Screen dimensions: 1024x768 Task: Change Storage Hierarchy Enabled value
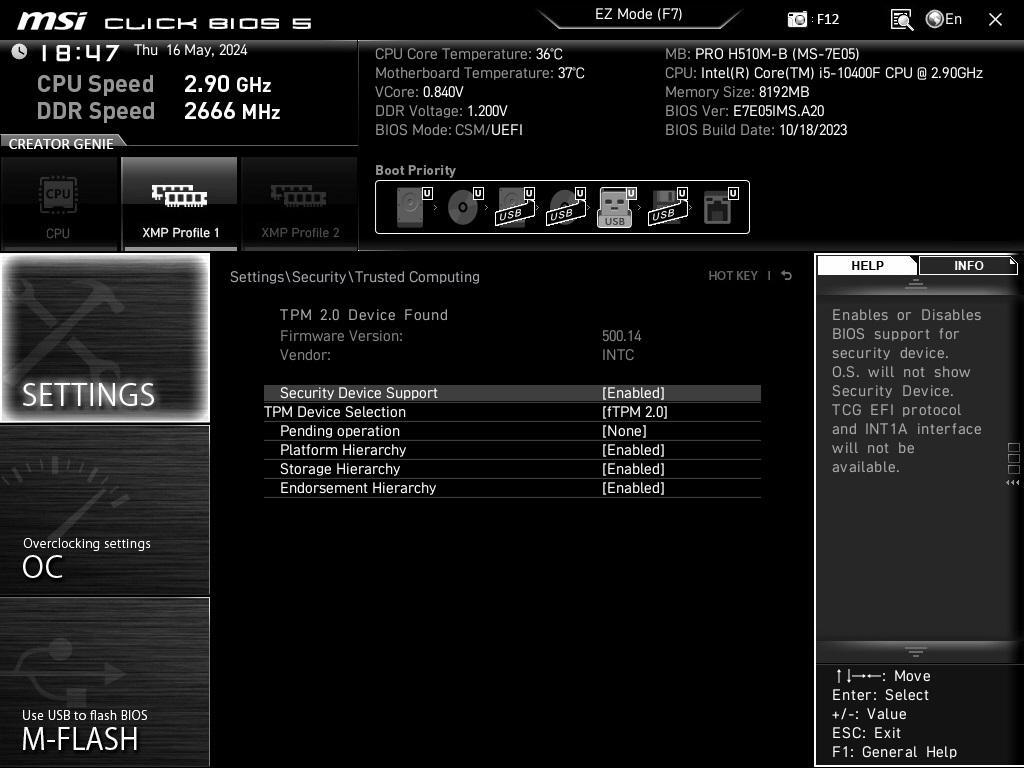coord(633,469)
